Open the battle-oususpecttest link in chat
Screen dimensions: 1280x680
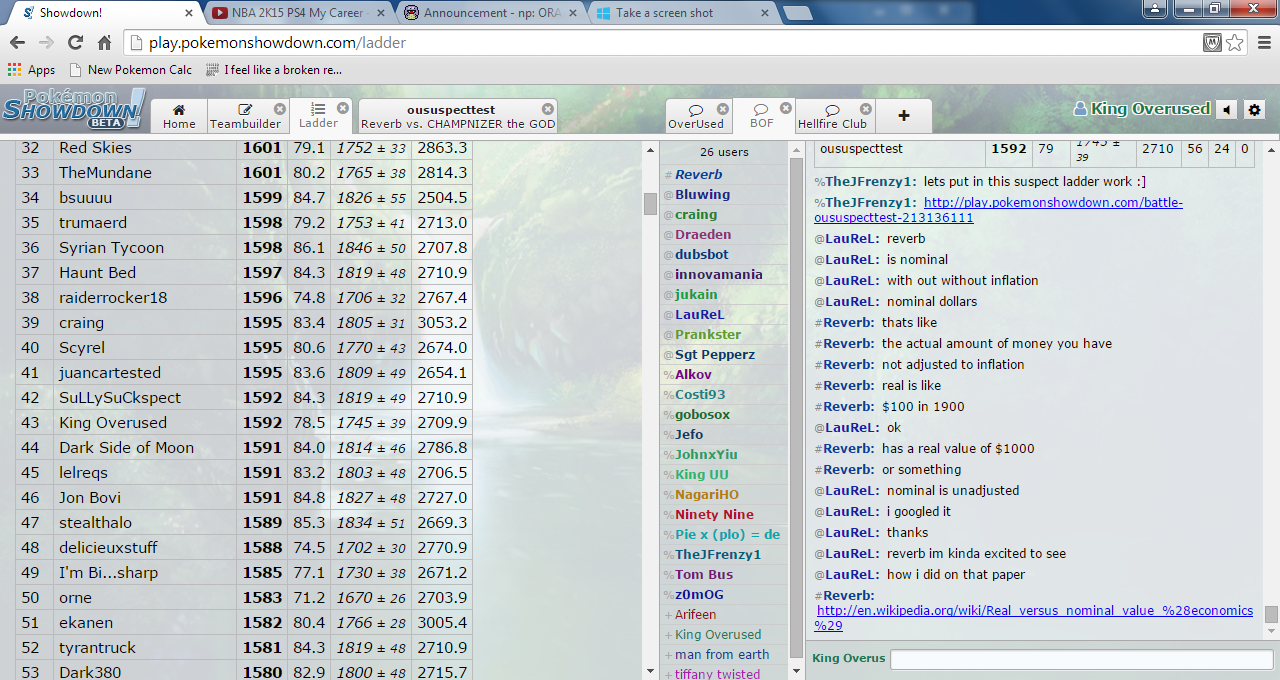click(1052, 203)
